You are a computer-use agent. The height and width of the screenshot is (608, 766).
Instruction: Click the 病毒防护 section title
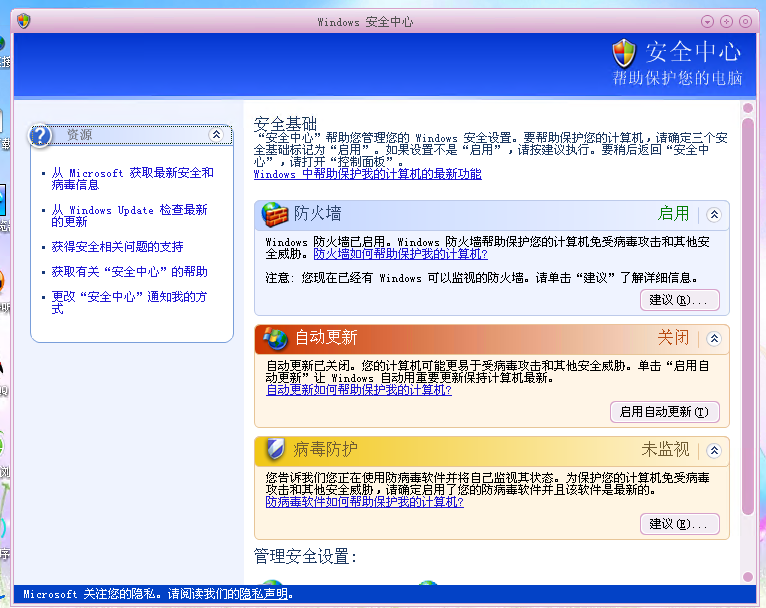(x=325, y=449)
